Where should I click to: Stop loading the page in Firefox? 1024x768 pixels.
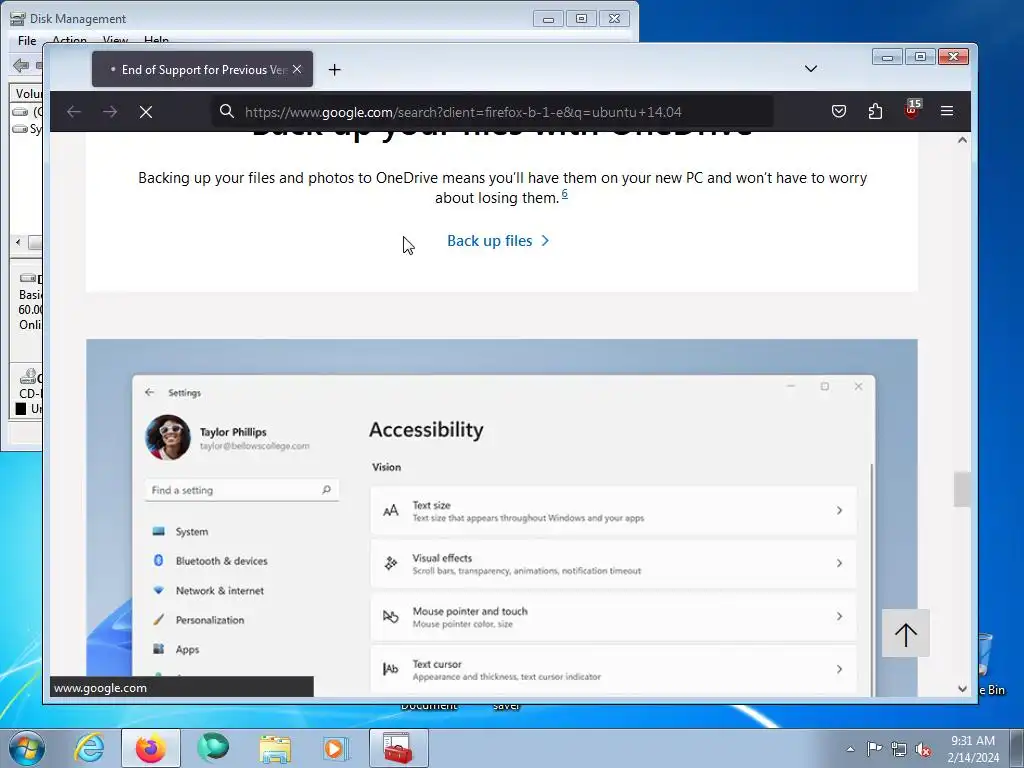coord(146,112)
